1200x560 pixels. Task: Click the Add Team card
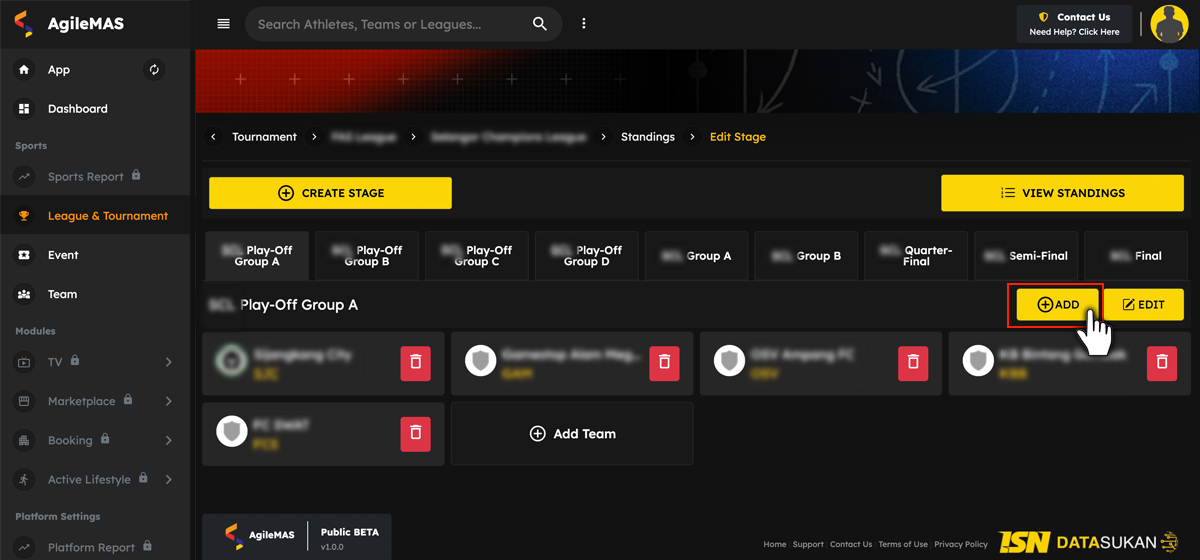(572, 434)
